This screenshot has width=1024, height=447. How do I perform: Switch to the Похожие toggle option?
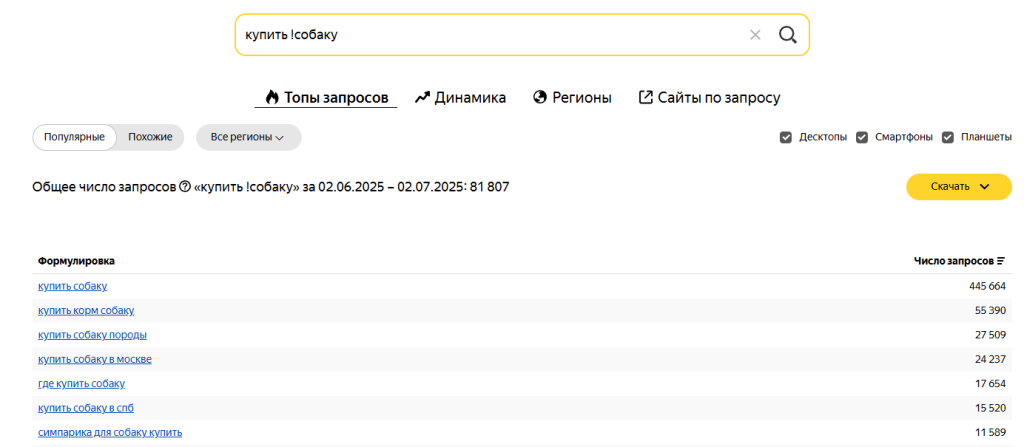pyautogui.click(x=150, y=137)
